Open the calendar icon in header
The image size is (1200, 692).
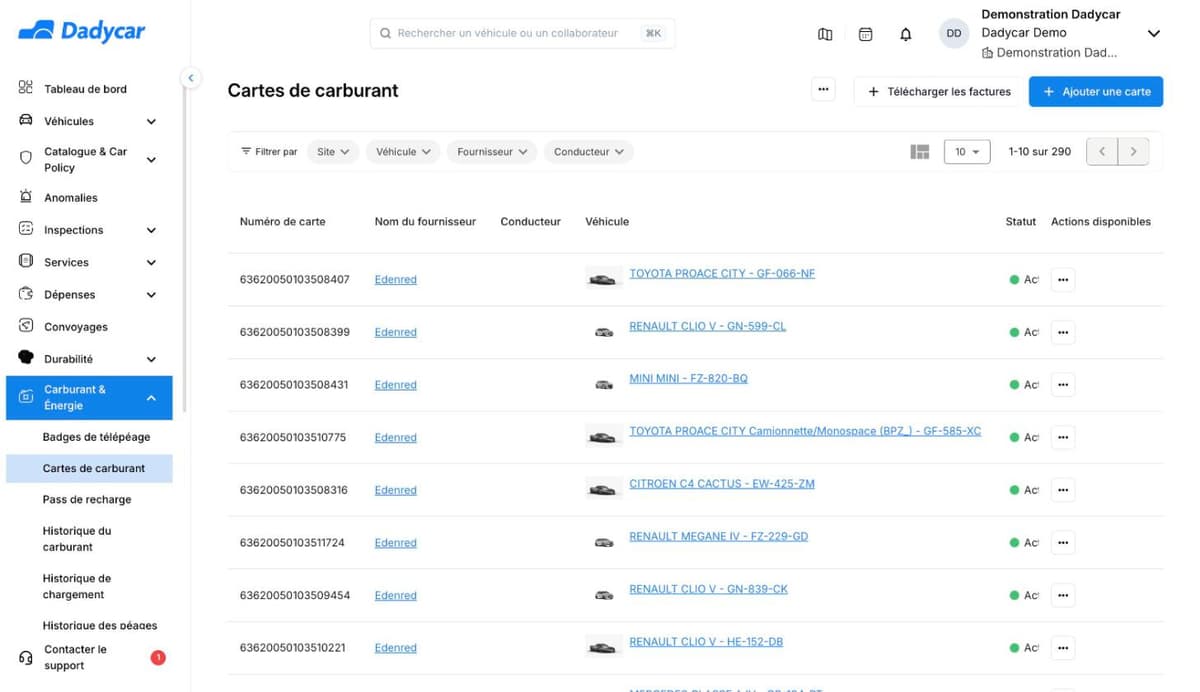[x=866, y=34]
